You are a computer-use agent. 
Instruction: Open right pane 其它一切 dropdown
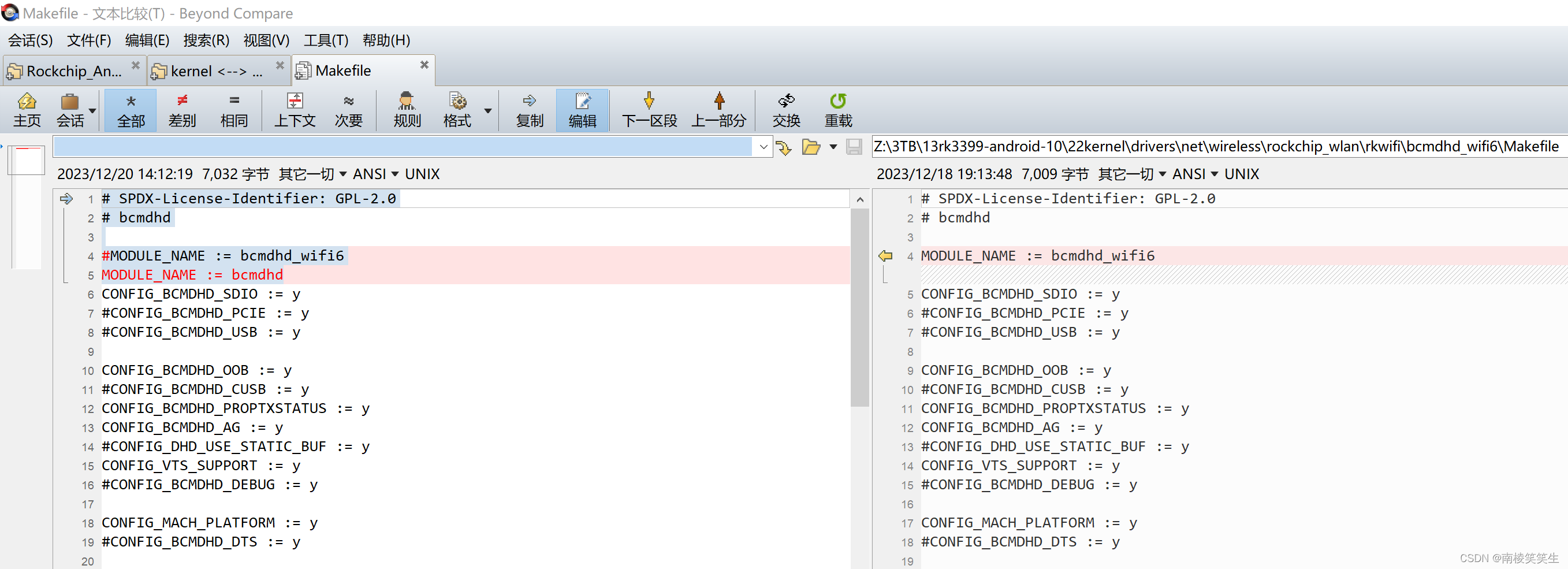[1131, 174]
